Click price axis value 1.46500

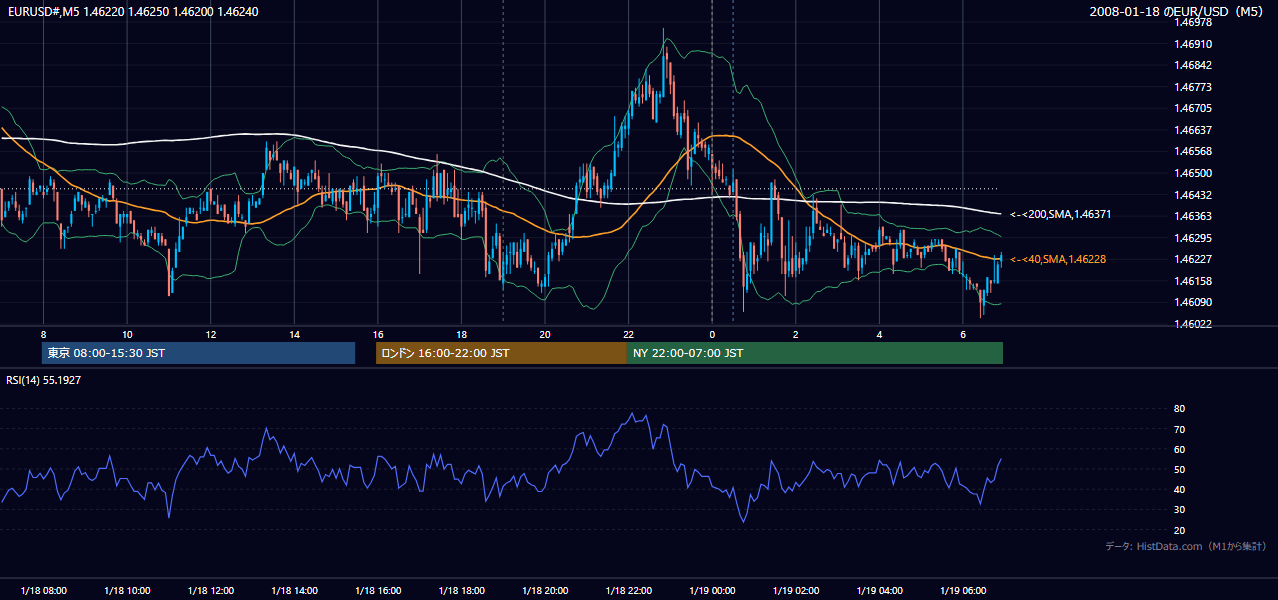[x=1194, y=173]
